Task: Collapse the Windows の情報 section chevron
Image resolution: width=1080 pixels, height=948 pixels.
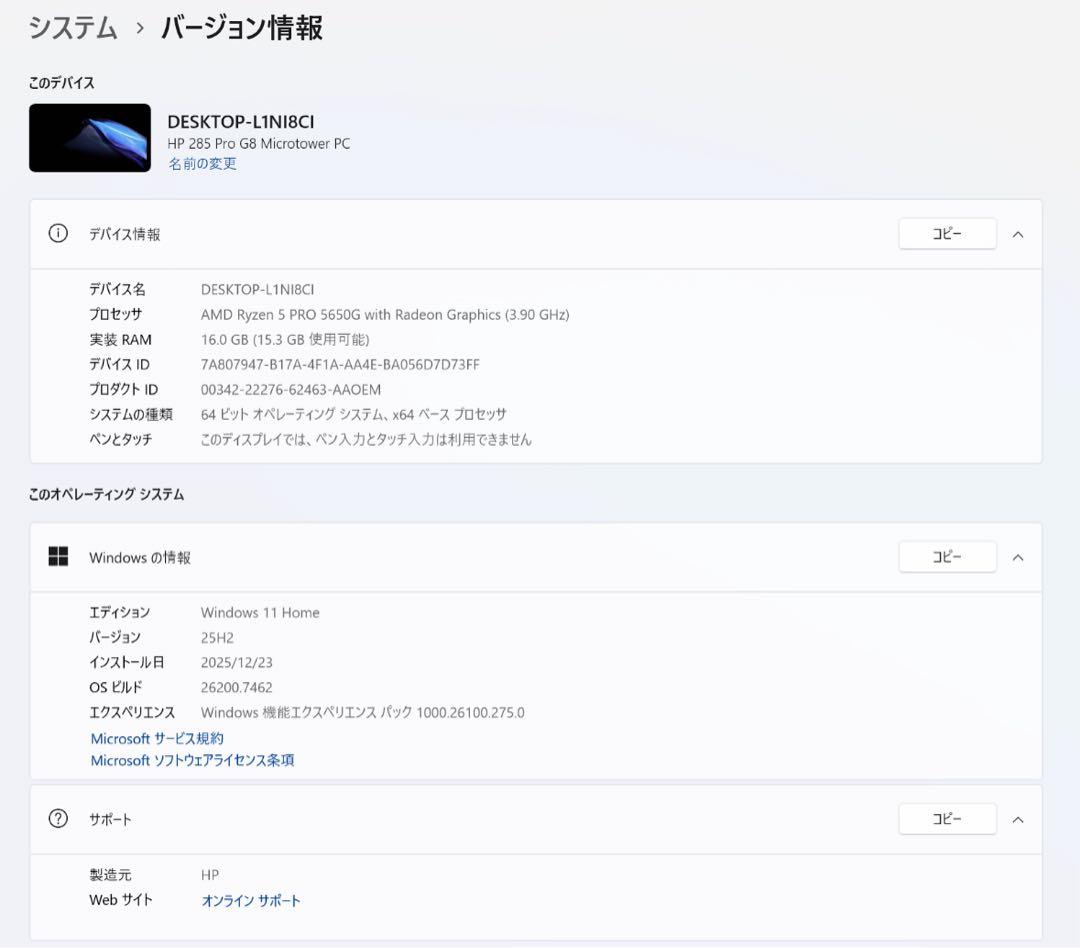Action: (x=1018, y=556)
